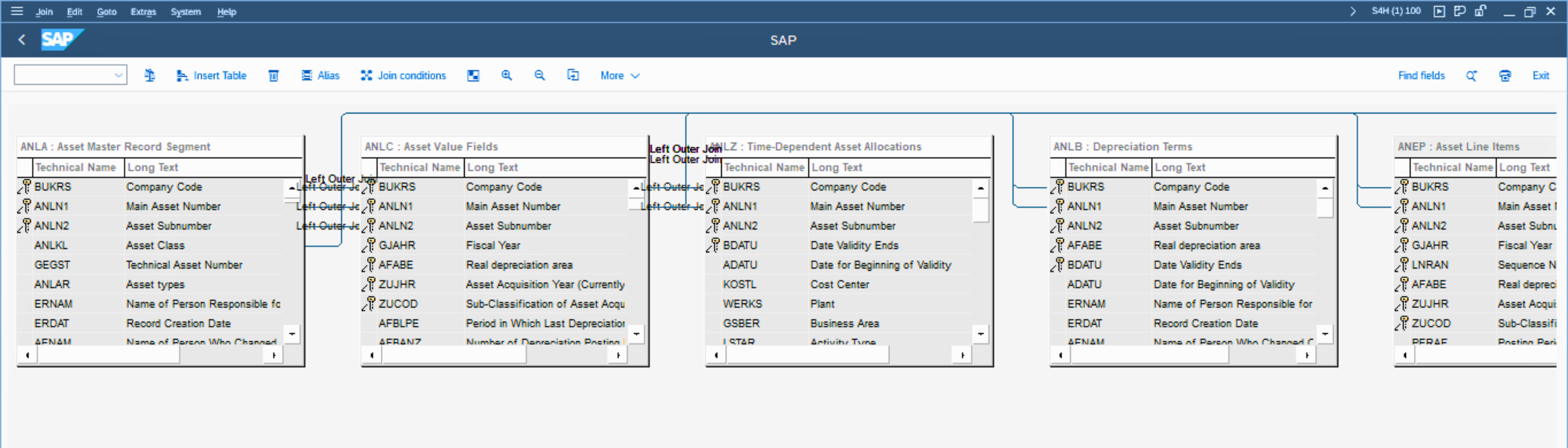Open the navigation pane checkerboard icon
Viewport: 1568px width, 448px height.
pos(473,75)
